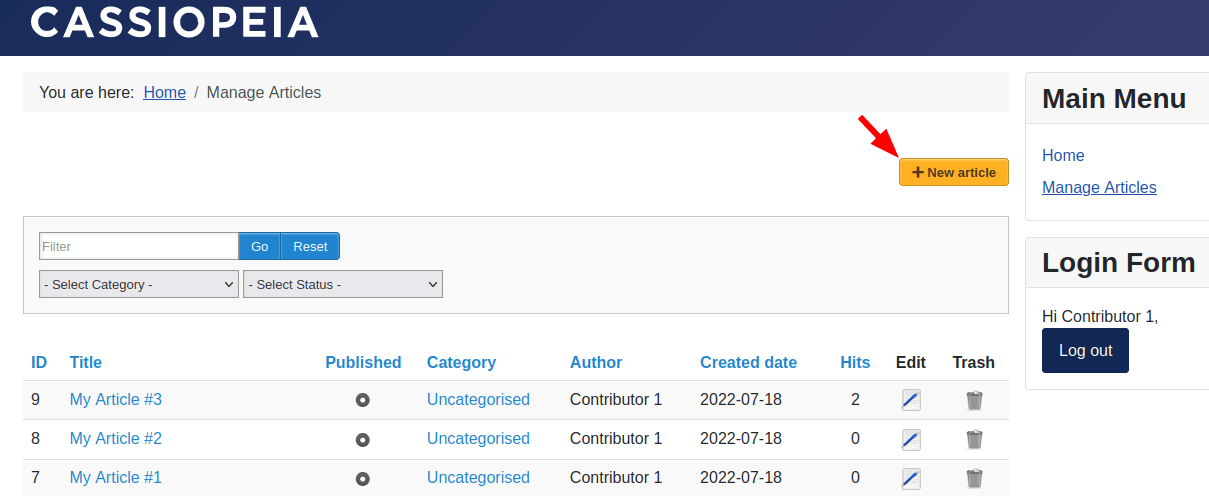1209x496 pixels.
Task: Focus the Filter text field
Action: 139,246
